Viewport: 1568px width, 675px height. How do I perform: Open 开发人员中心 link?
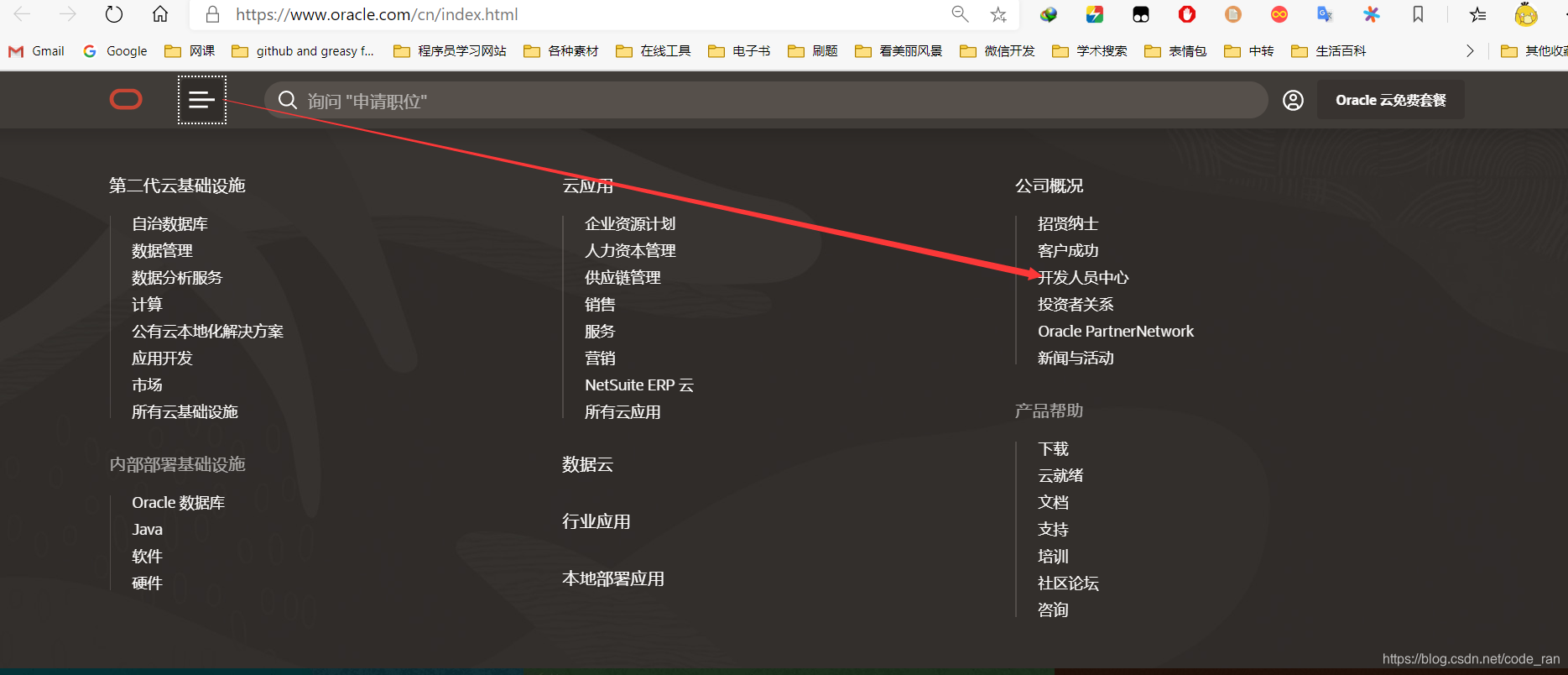click(1083, 278)
